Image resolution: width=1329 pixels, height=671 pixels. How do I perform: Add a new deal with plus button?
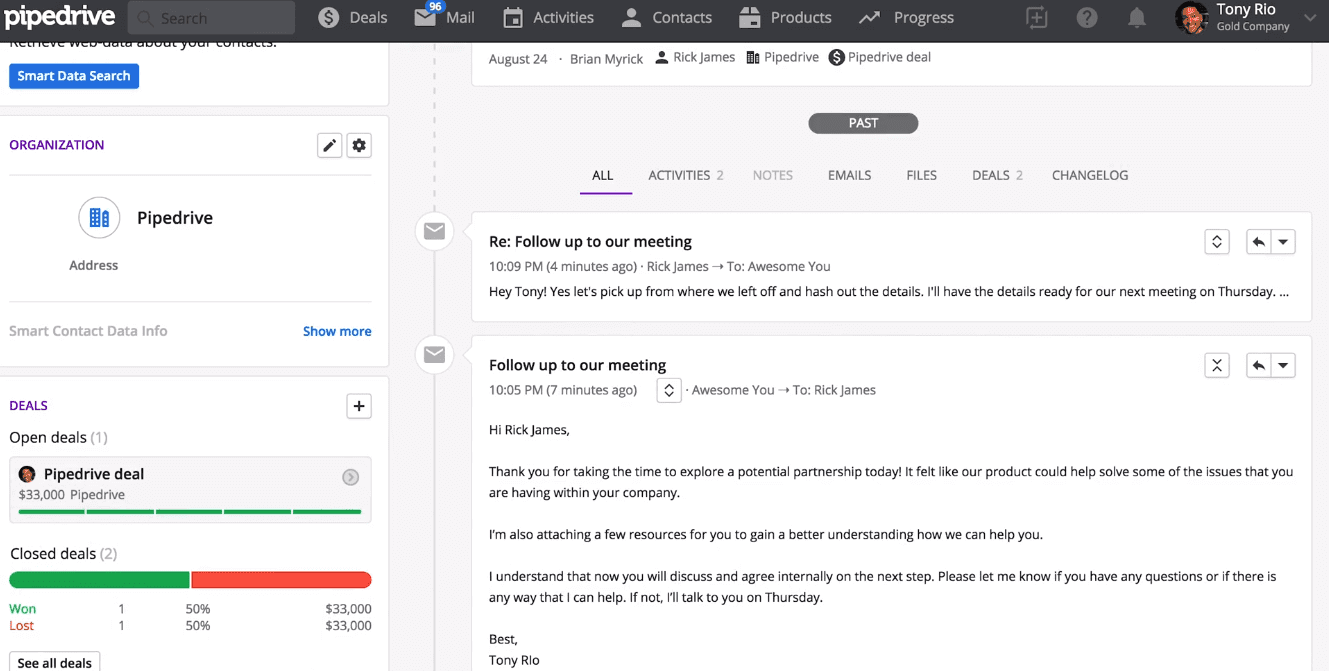(359, 405)
